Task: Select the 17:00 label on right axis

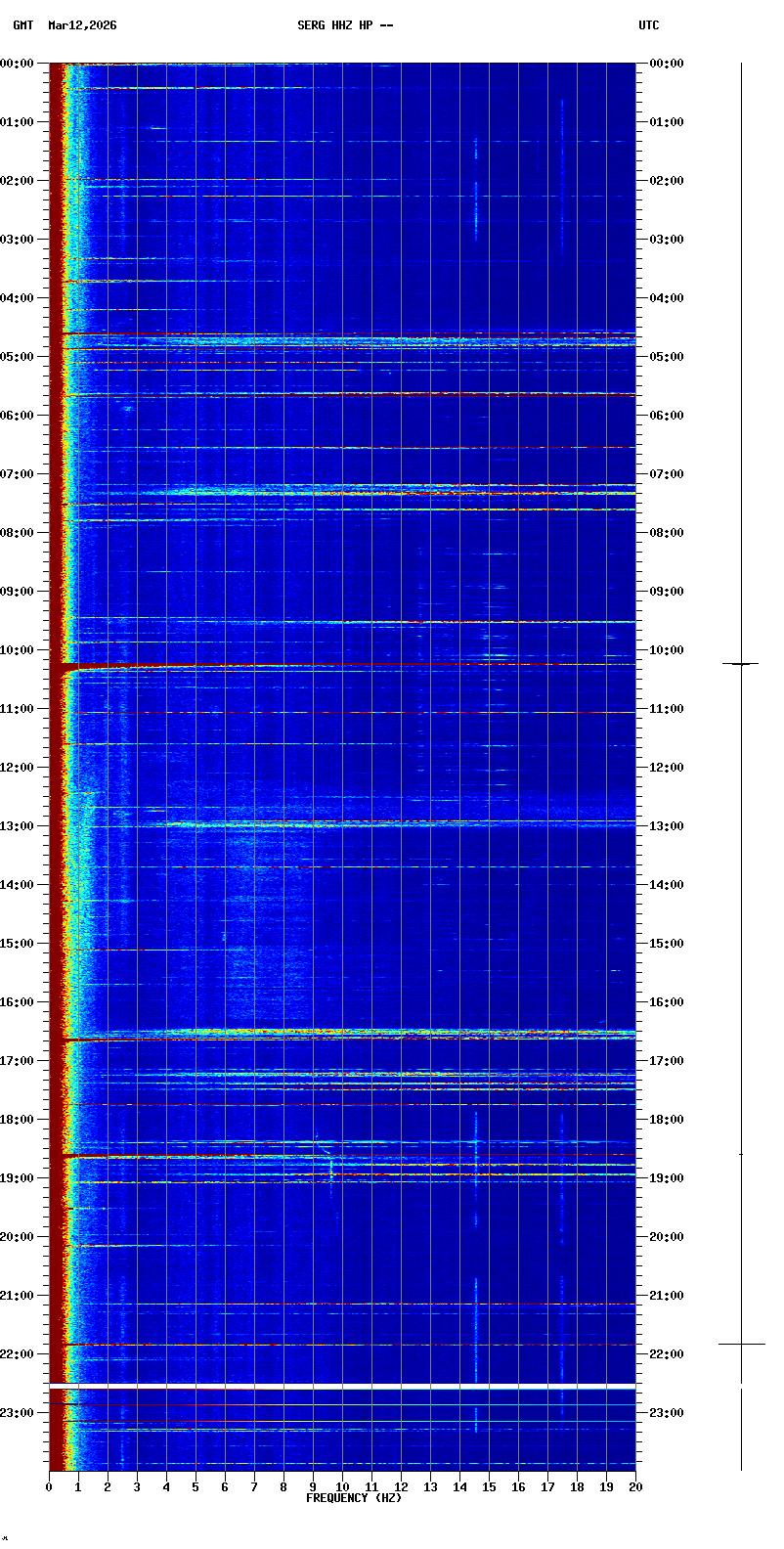Action: coord(667,1061)
